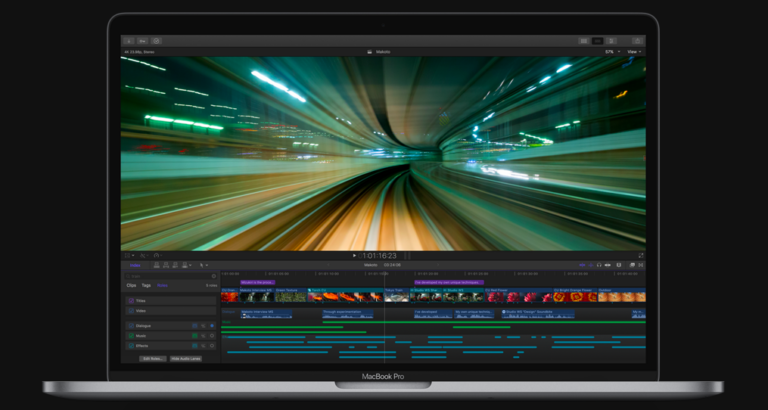Image resolution: width=768 pixels, height=410 pixels.
Task: Toggle Effects audio lane icon
Action: [195, 346]
